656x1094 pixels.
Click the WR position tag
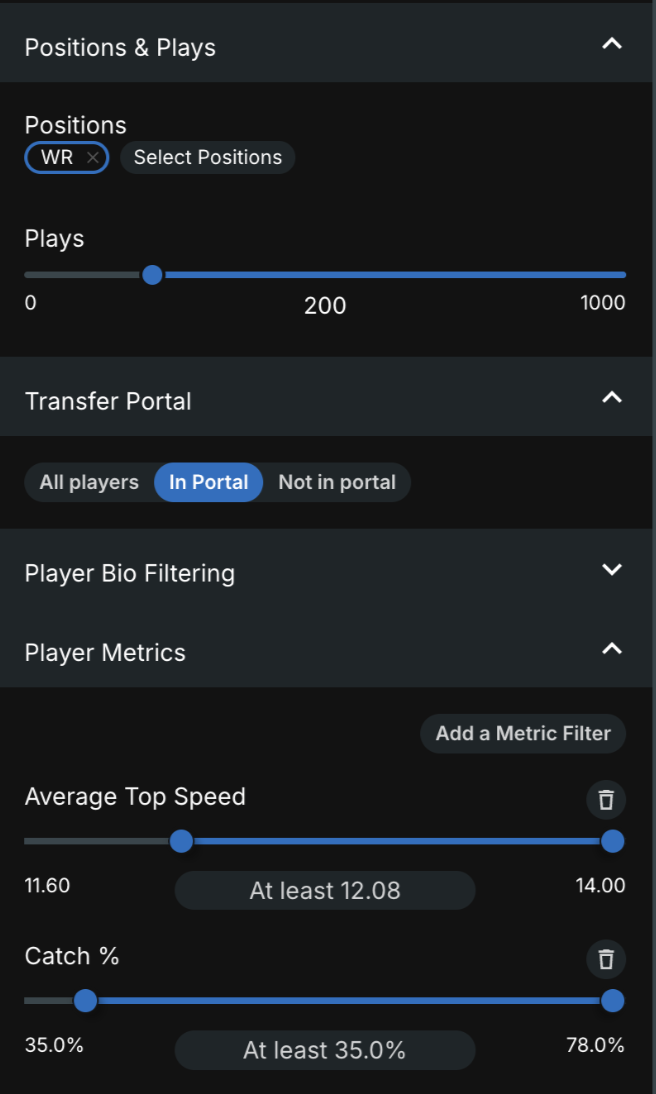click(x=57, y=158)
